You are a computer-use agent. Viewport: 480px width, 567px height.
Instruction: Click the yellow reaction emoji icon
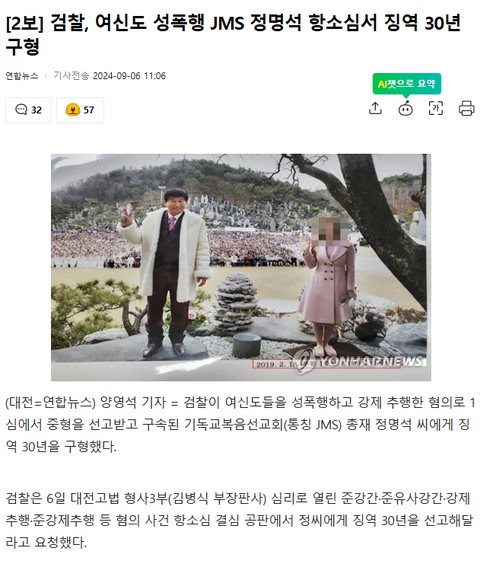click(x=73, y=110)
